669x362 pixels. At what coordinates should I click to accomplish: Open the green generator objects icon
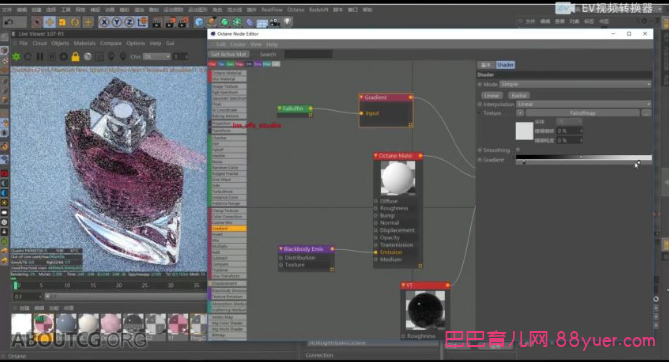tap(224, 22)
